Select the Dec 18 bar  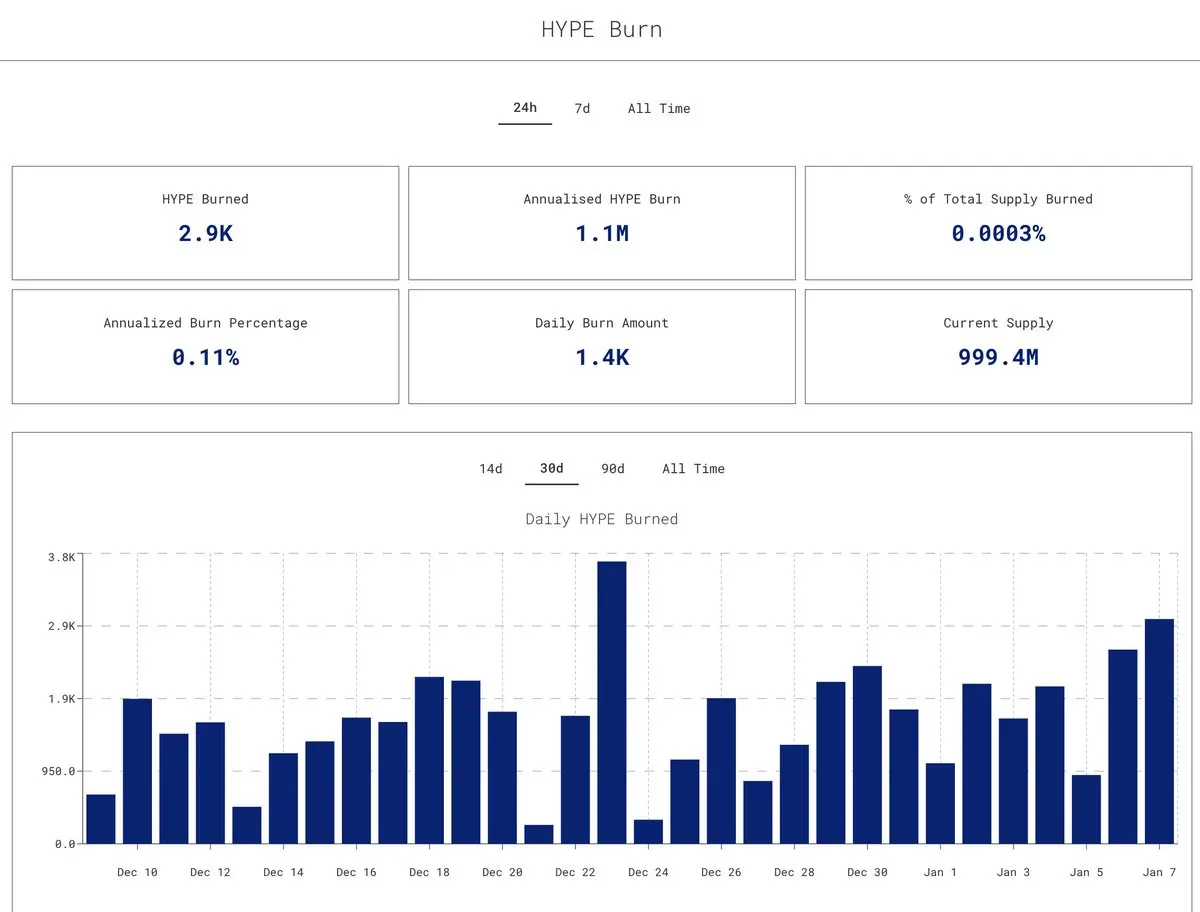(x=429, y=760)
